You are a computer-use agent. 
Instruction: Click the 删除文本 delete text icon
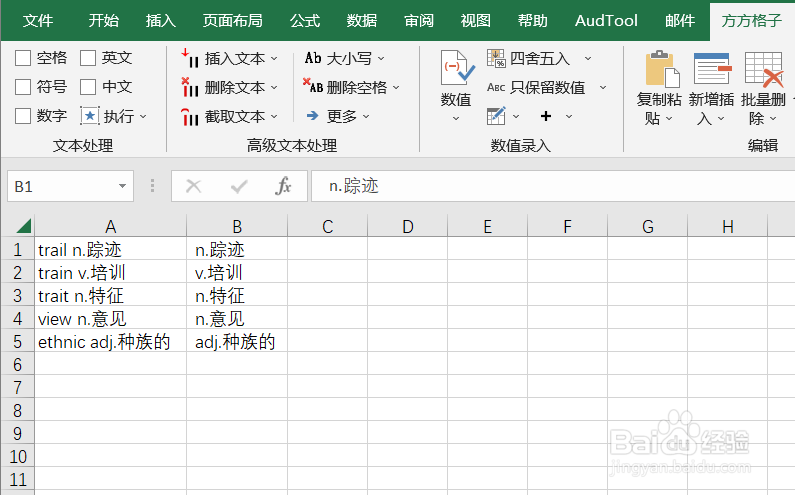(190, 87)
